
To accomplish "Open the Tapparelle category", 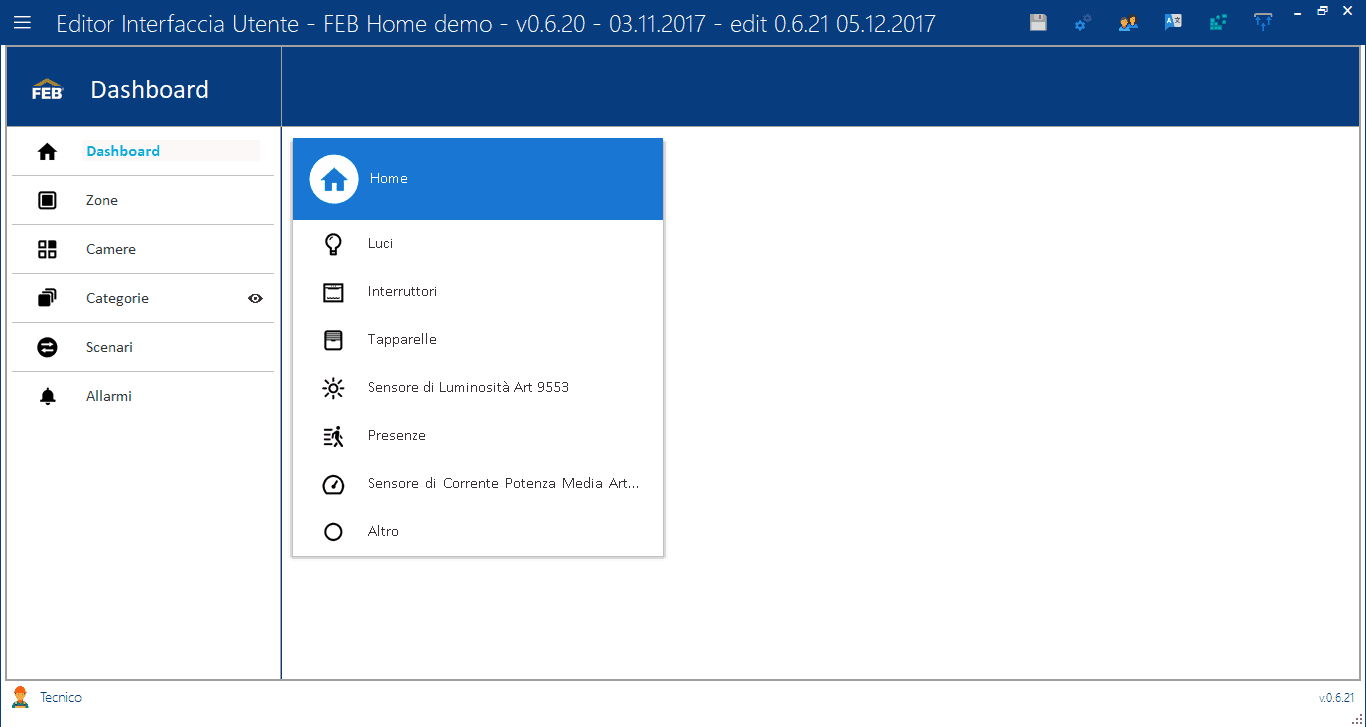I will [478, 340].
